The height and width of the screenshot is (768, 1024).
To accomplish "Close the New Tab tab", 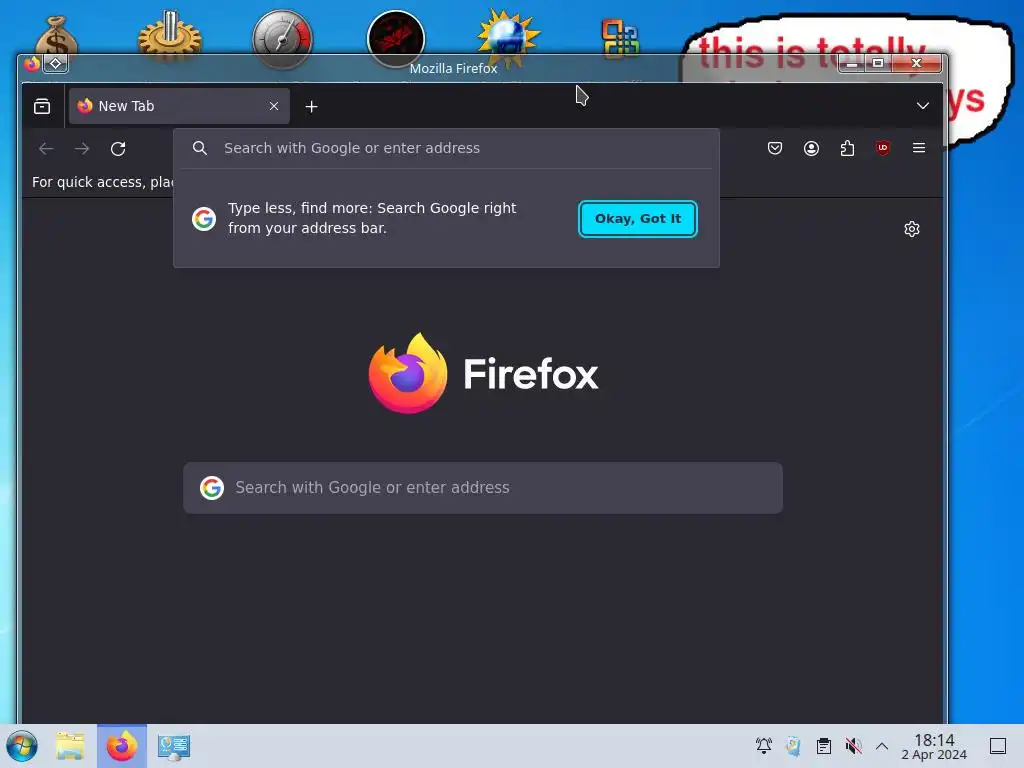I will coord(274,106).
